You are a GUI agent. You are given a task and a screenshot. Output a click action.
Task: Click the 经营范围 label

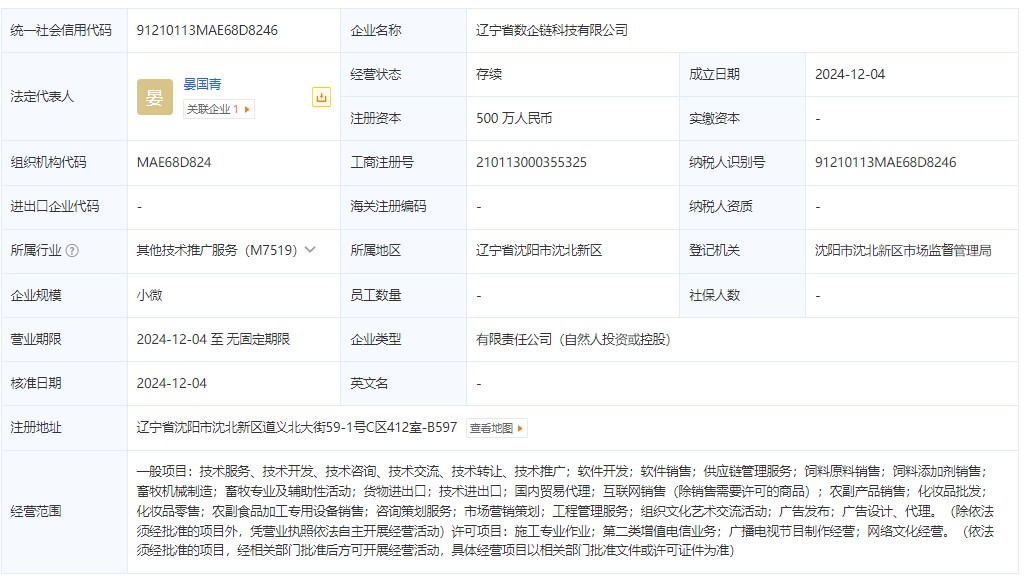pyautogui.click(x=36, y=511)
